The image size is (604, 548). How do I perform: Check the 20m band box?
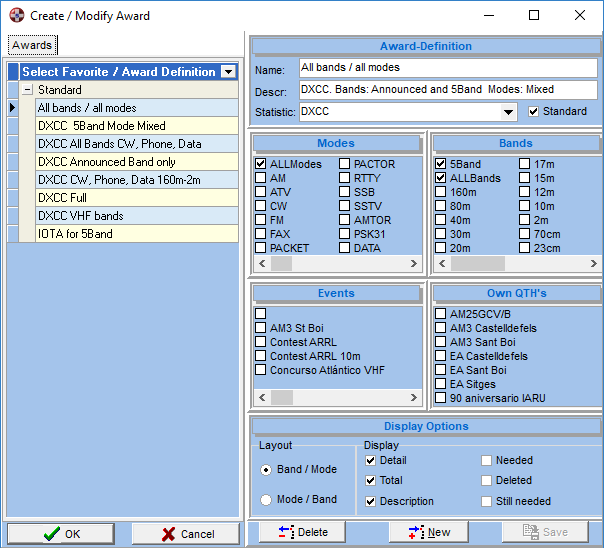pyautogui.click(x=441, y=248)
